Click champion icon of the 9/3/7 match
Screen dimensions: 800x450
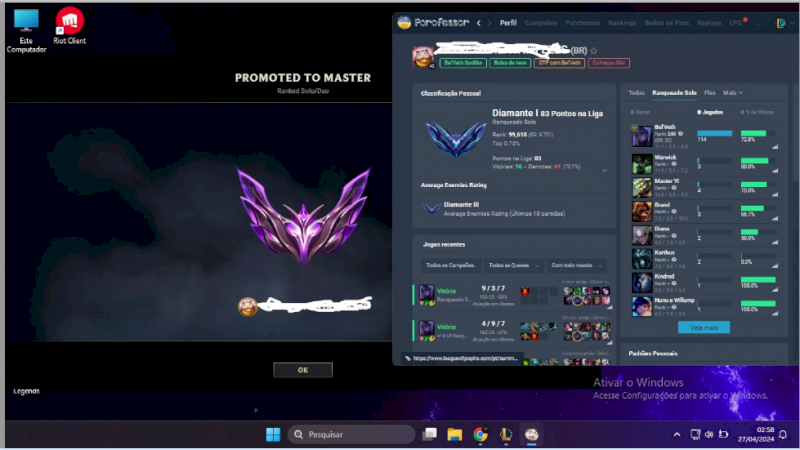point(427,293)
